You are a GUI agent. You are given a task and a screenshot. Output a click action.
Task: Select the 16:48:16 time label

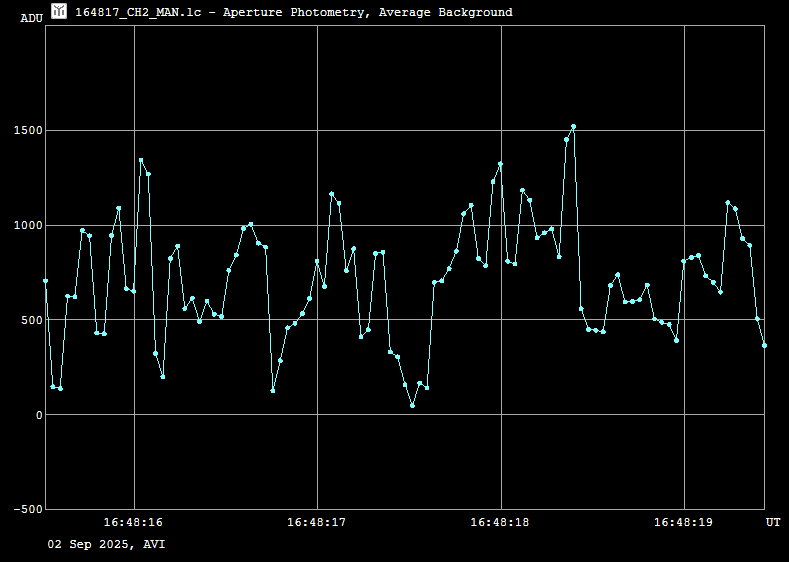[133, 522]
